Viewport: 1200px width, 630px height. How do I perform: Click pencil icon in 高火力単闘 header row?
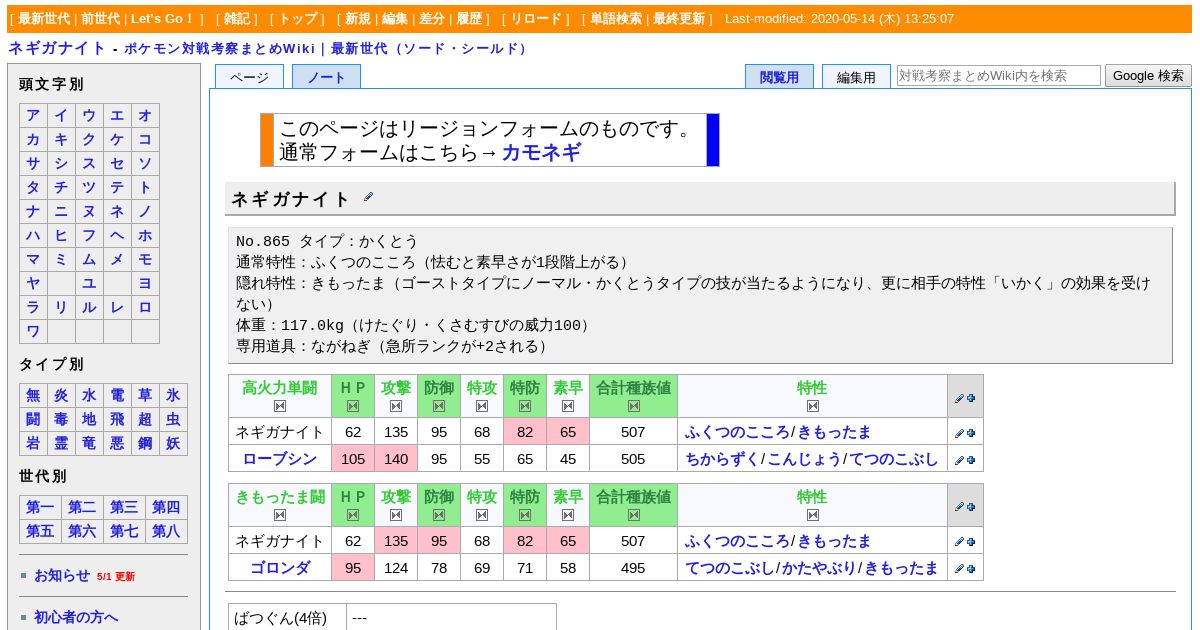[x=959, y=397]
